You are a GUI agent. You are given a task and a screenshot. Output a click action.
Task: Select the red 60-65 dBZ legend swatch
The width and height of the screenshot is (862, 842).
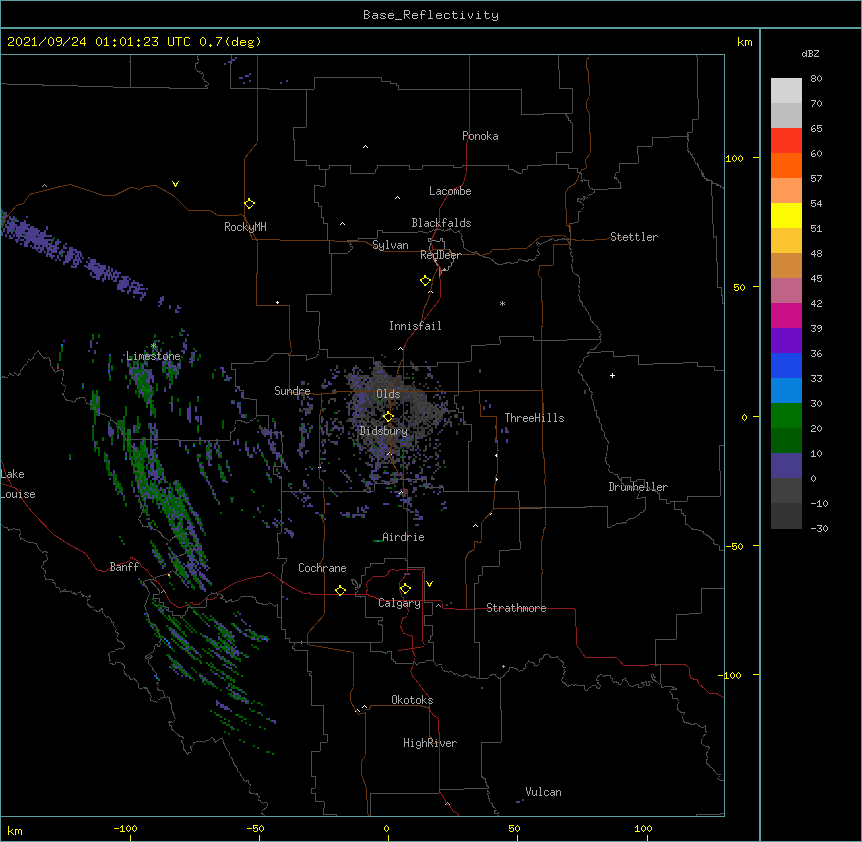coord(786,141)
